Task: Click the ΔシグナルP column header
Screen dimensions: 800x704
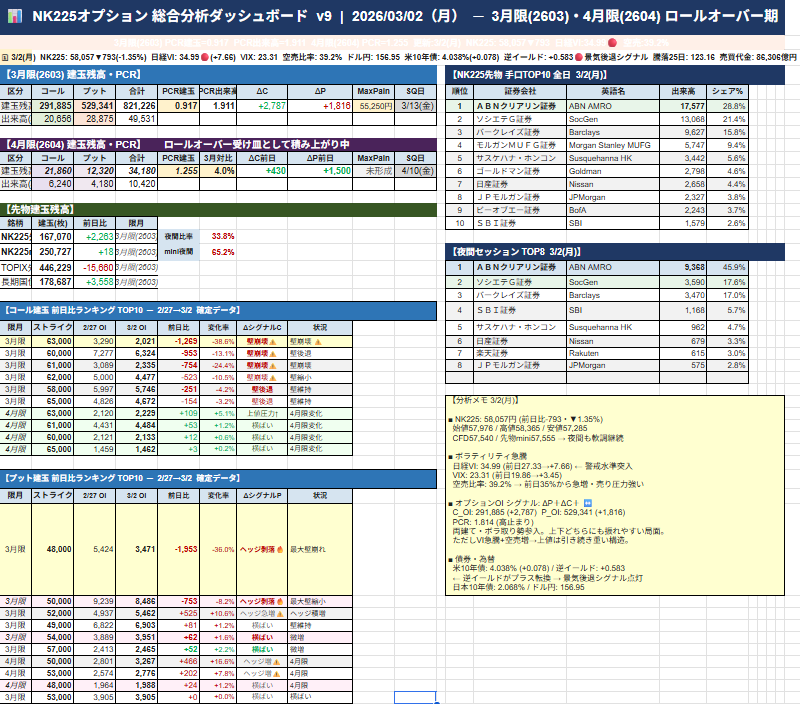Action: 262,495
